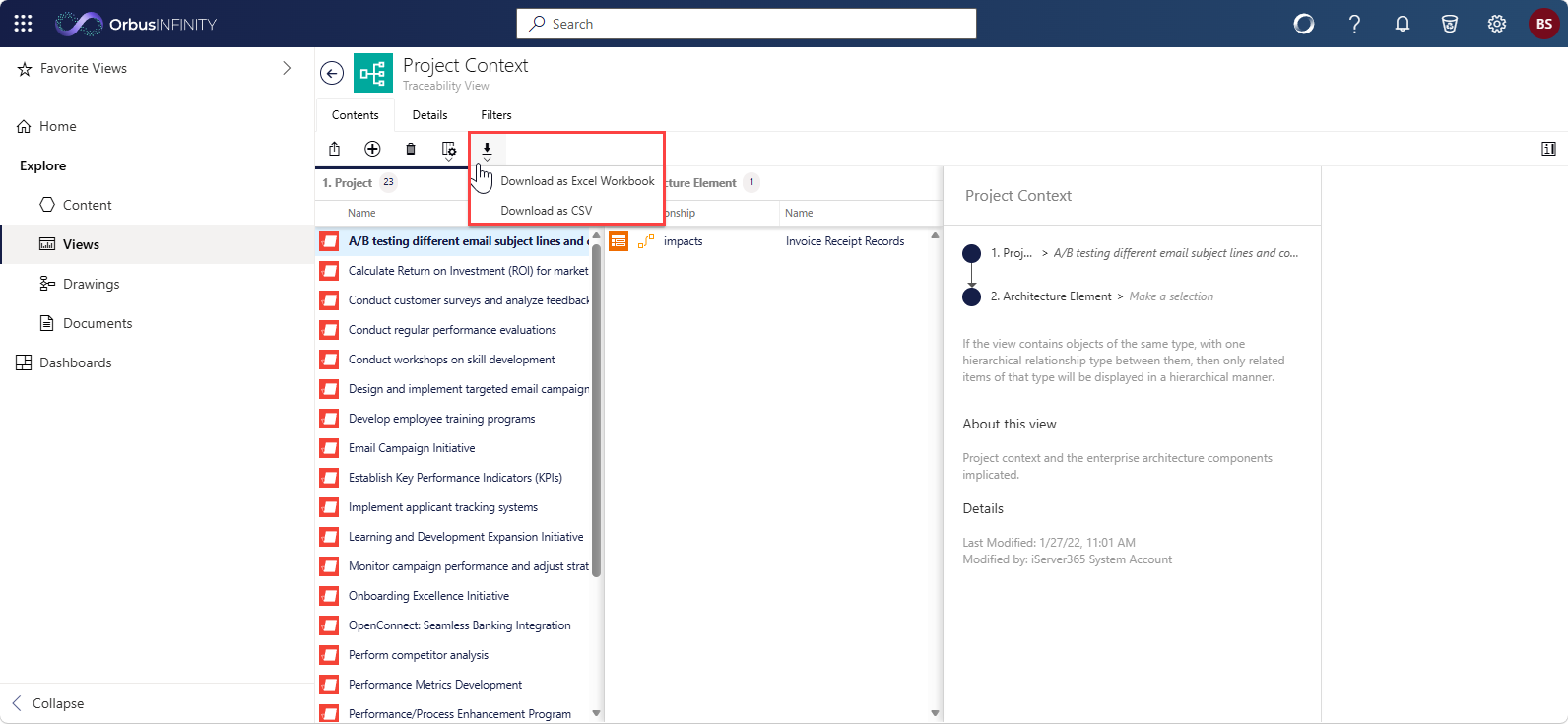The image size is (1568, 724).
Task: Click the back arrow button
Action: [333, 73]
